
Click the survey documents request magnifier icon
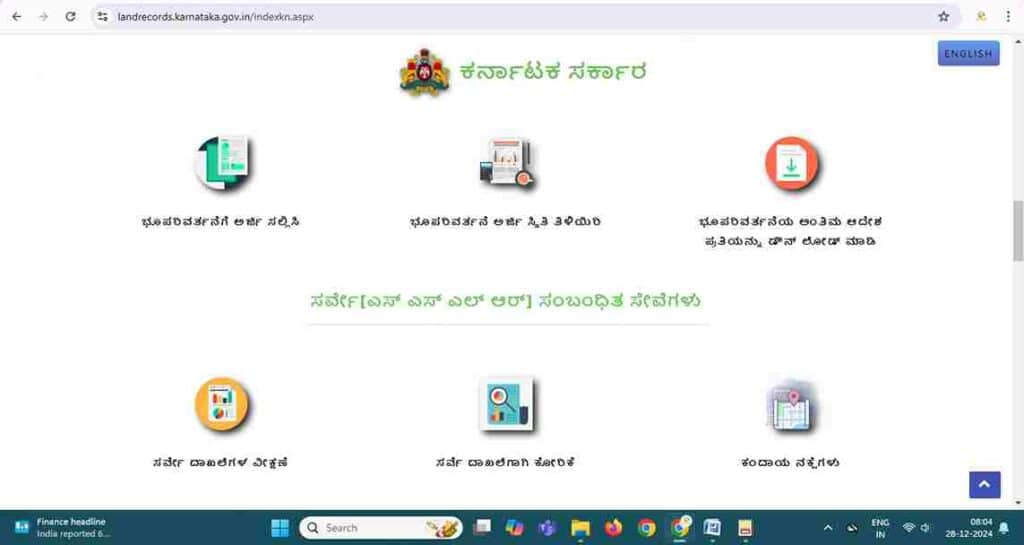506,404
